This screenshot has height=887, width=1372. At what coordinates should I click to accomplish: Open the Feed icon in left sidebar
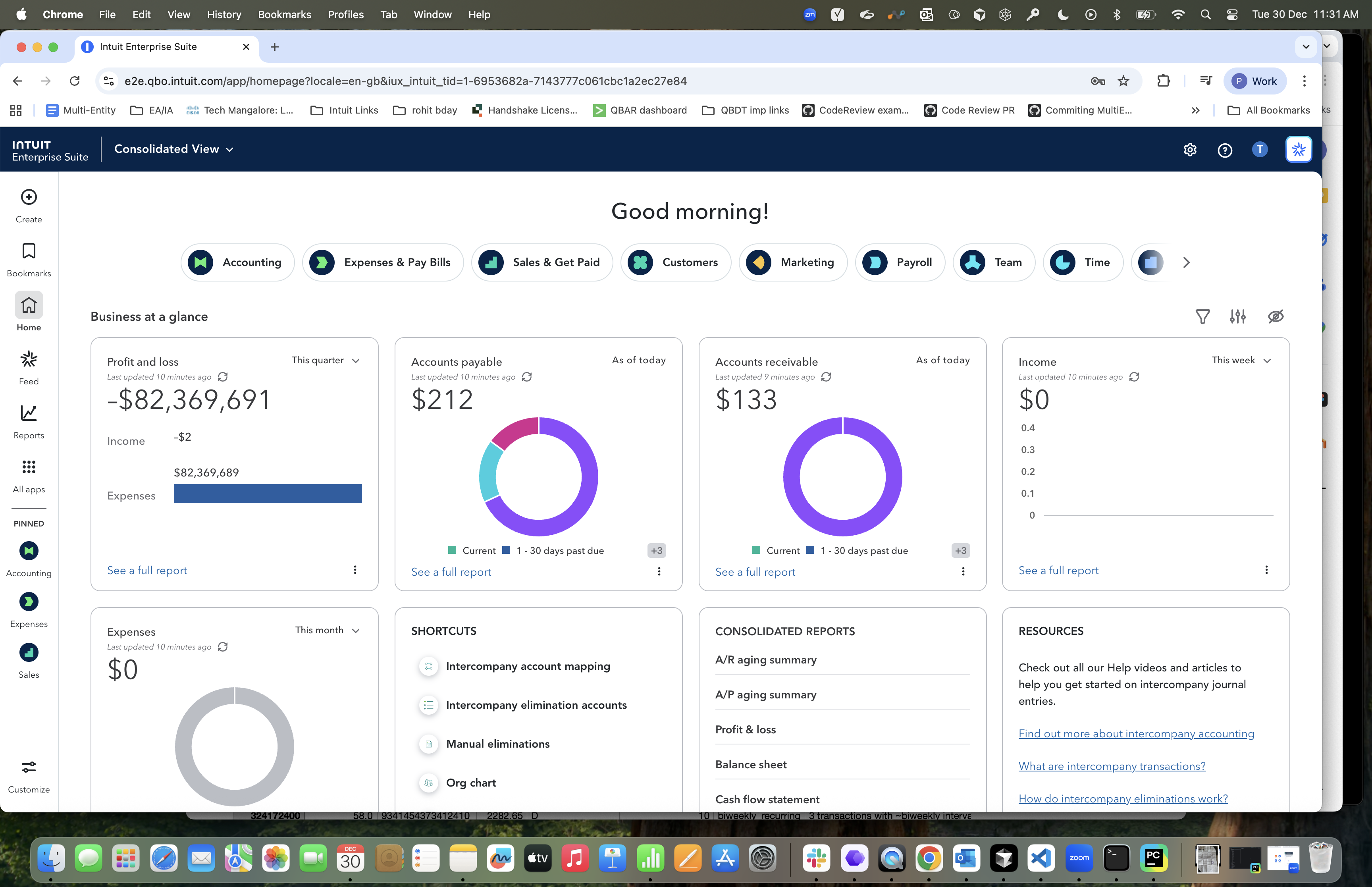point(29,359)
